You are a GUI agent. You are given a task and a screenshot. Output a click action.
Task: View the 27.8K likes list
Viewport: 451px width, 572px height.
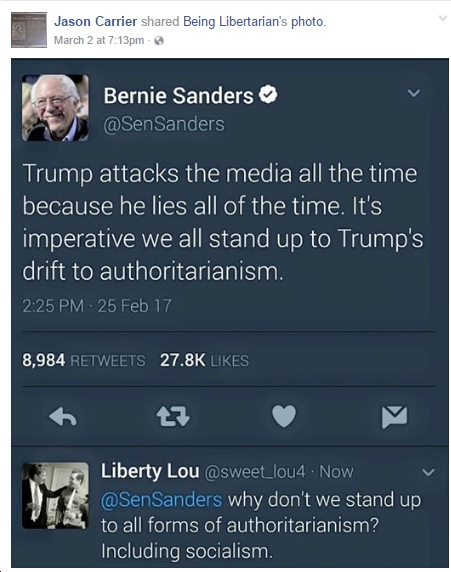pyautogui.click(x=204, y=360)
